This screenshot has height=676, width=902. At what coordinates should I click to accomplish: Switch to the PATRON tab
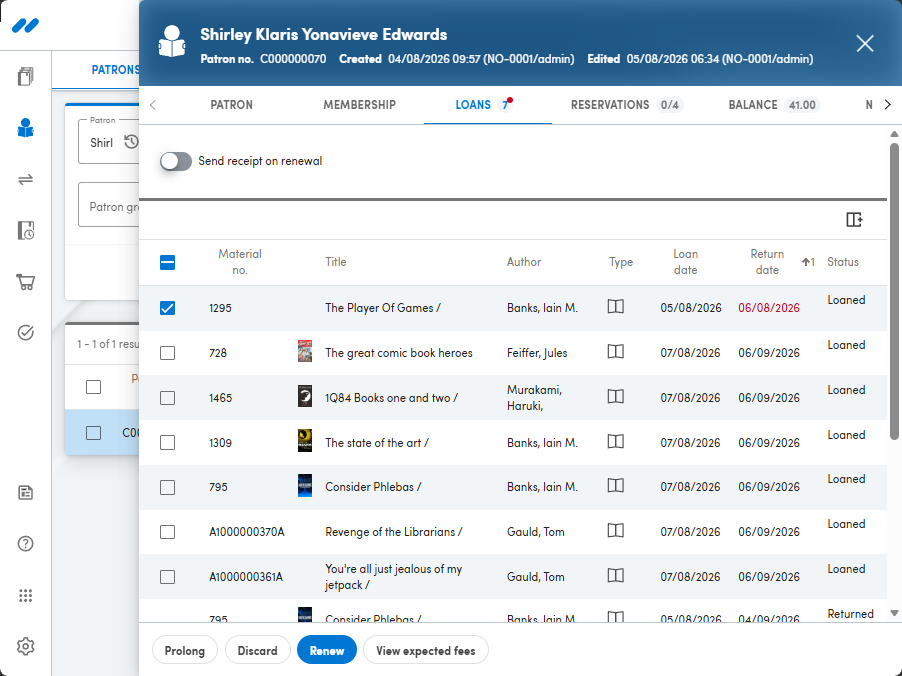[x=231, y=105]
